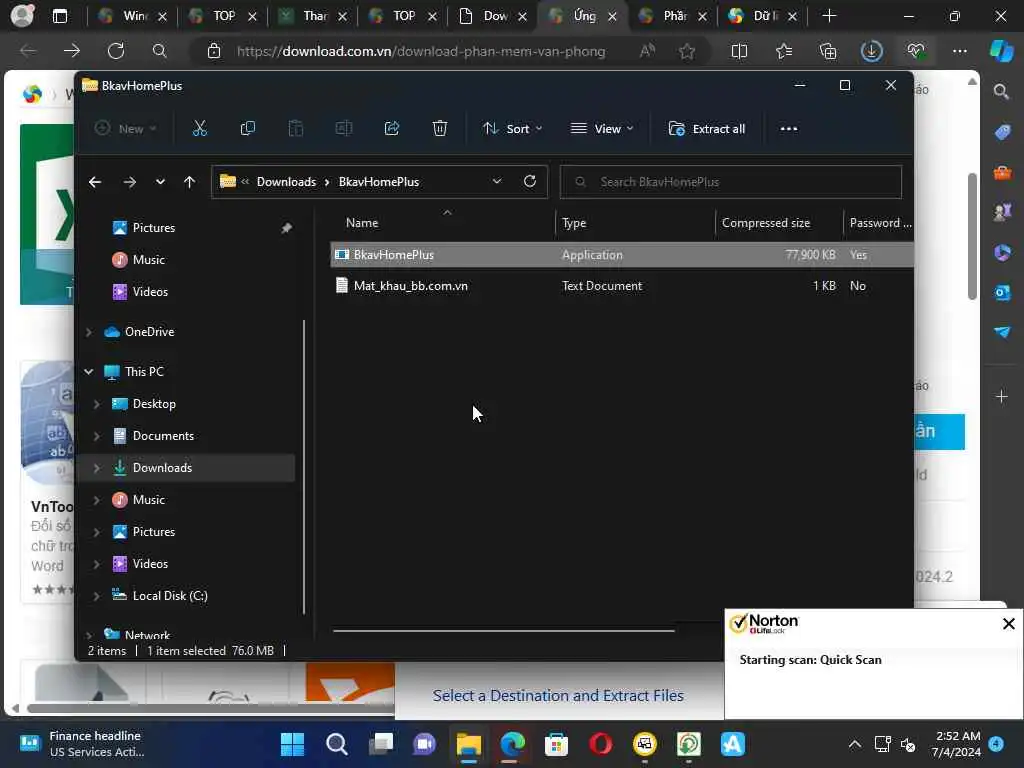Click the Delete trash icon in Explorer

(x=440, y=129)
